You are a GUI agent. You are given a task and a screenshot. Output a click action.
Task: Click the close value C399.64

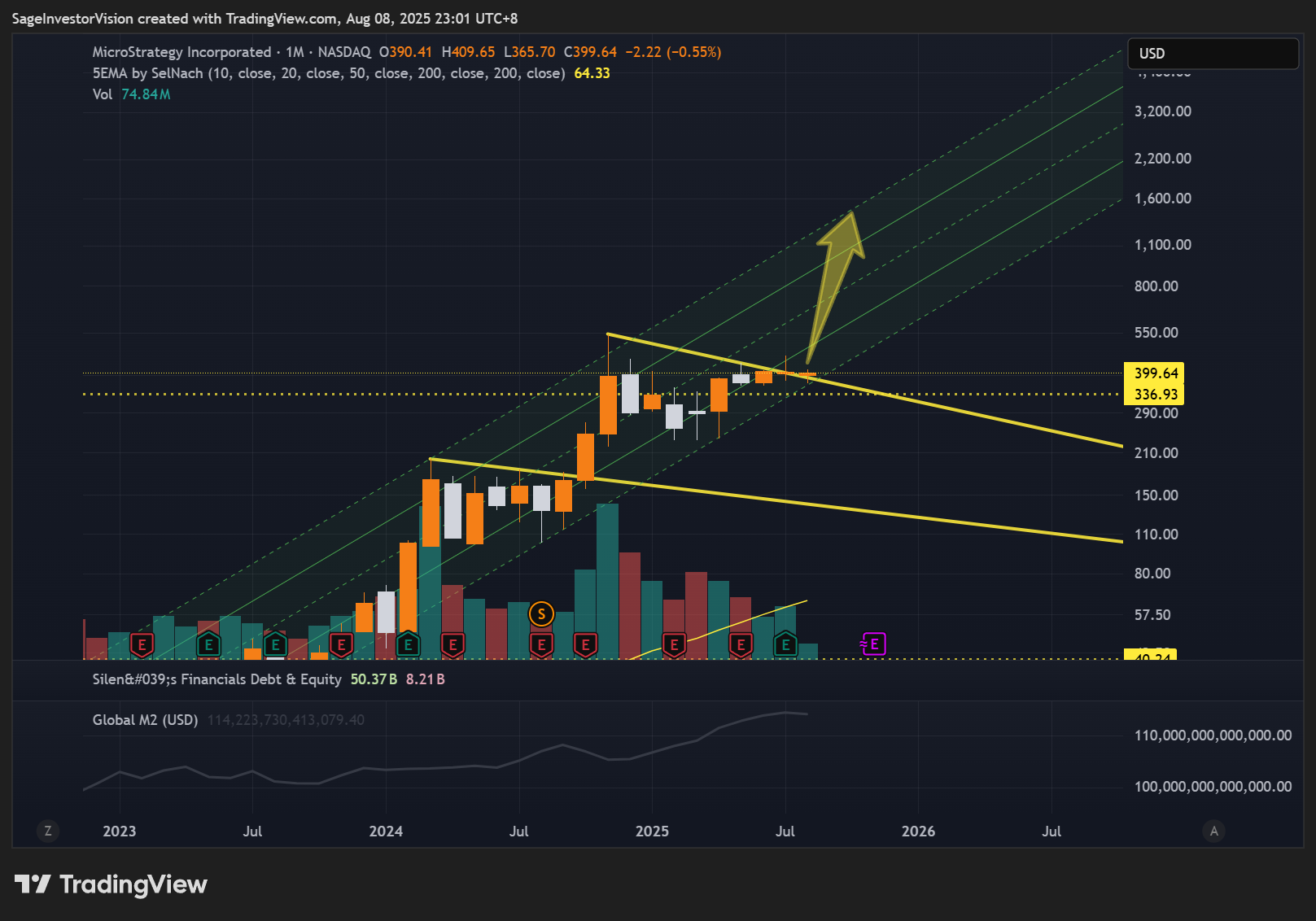(x=591, y=52)
